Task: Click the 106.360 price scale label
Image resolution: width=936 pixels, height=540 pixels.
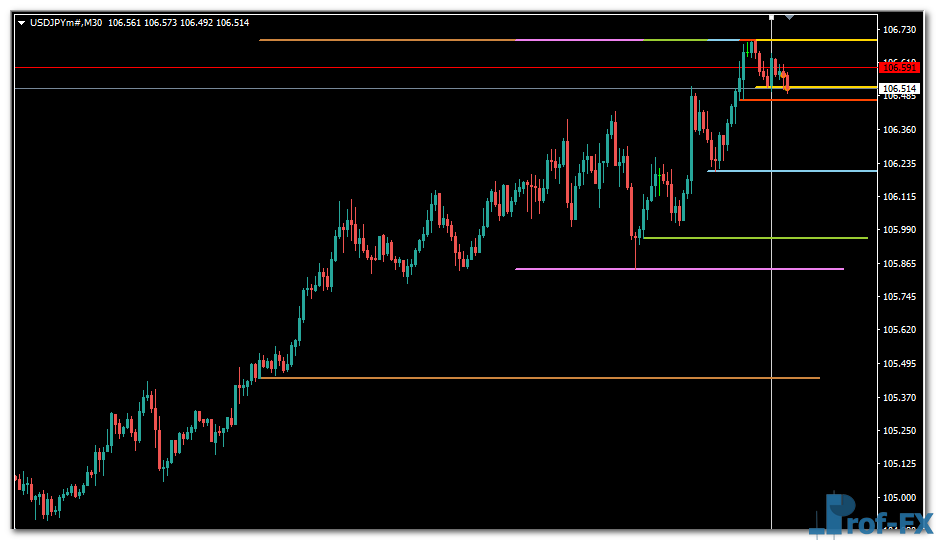Action: (899, 130)
